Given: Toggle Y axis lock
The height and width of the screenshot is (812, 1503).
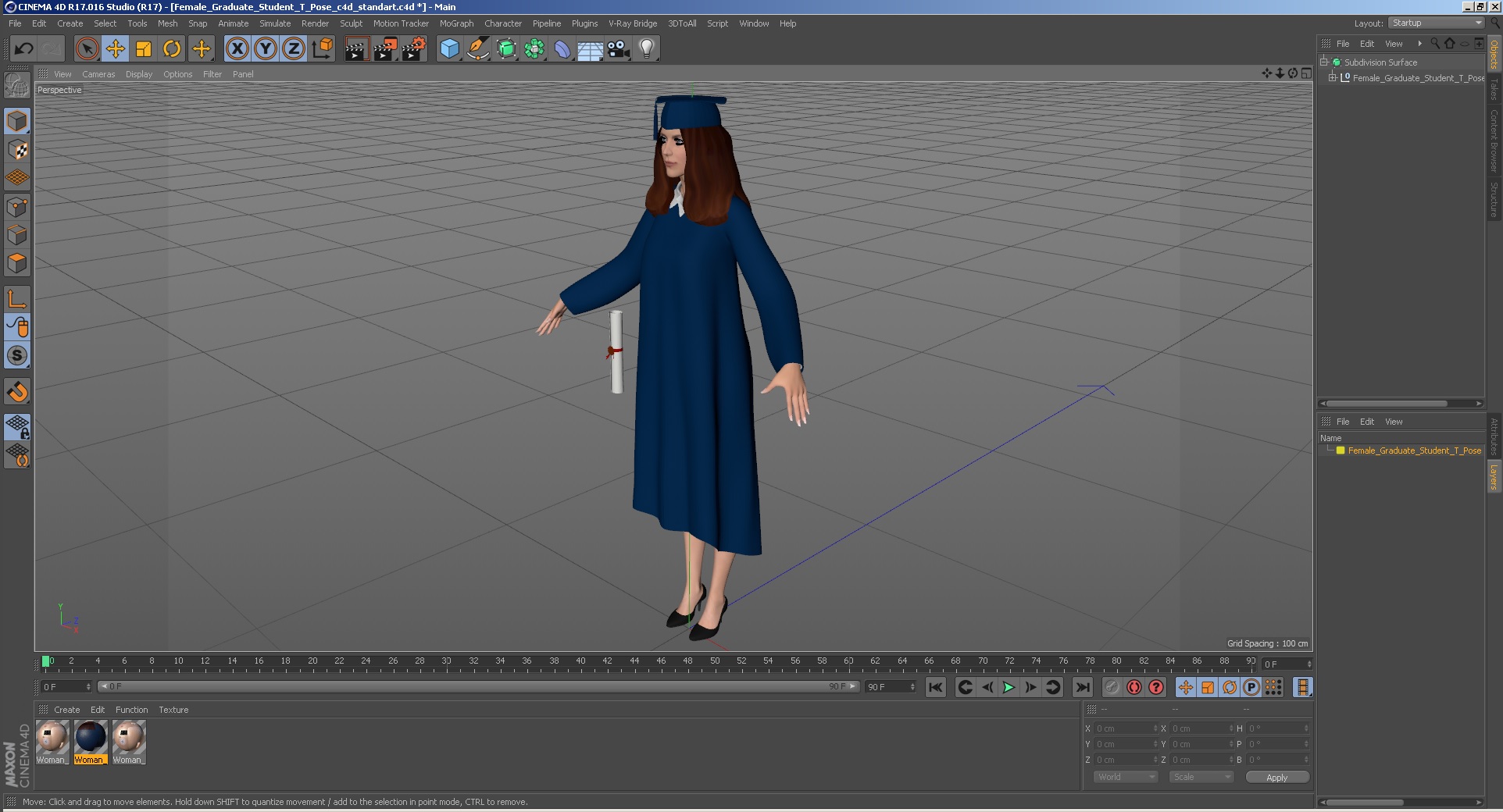Looking at the screenshot, I should (266, 49).
